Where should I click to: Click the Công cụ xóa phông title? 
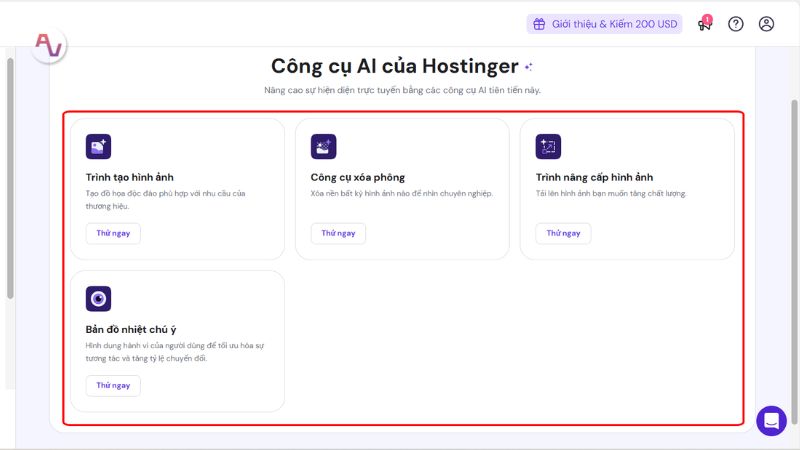point(358,177)
